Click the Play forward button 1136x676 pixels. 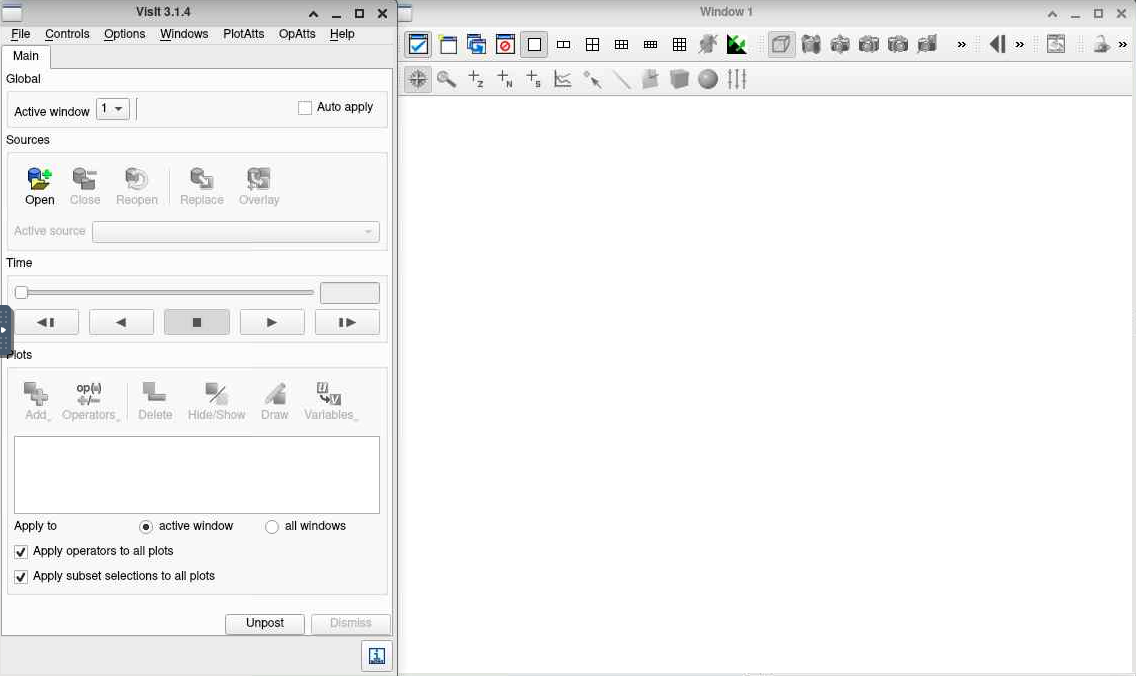point(272,322)
